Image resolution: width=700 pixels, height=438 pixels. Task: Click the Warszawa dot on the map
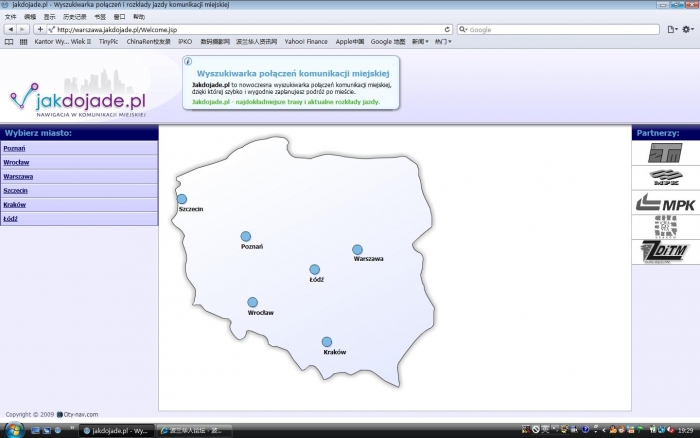357,250
